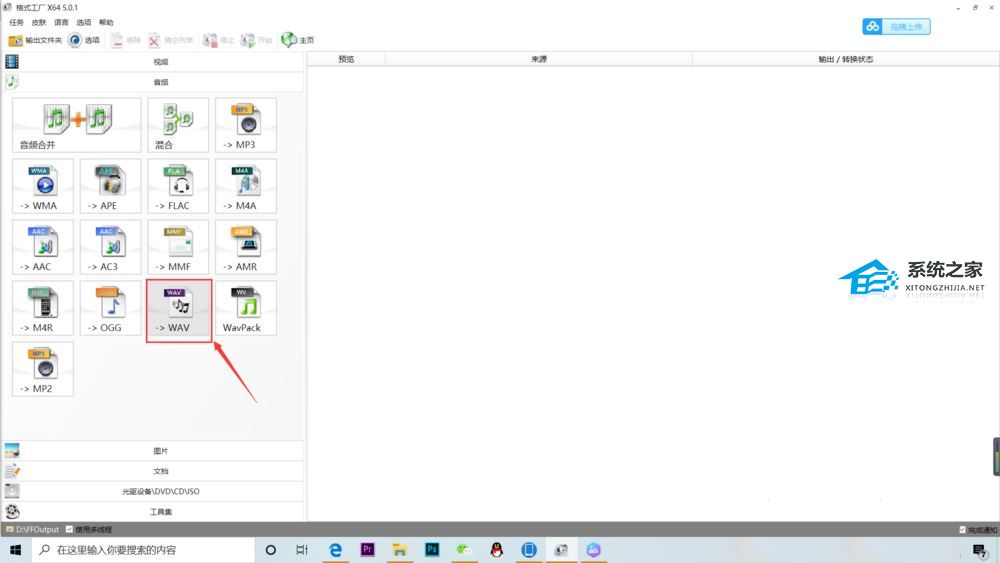Screen dimensions: 1000x563
Task: Go to 主页 homepage from toolbar
Action: click(298, 40)
